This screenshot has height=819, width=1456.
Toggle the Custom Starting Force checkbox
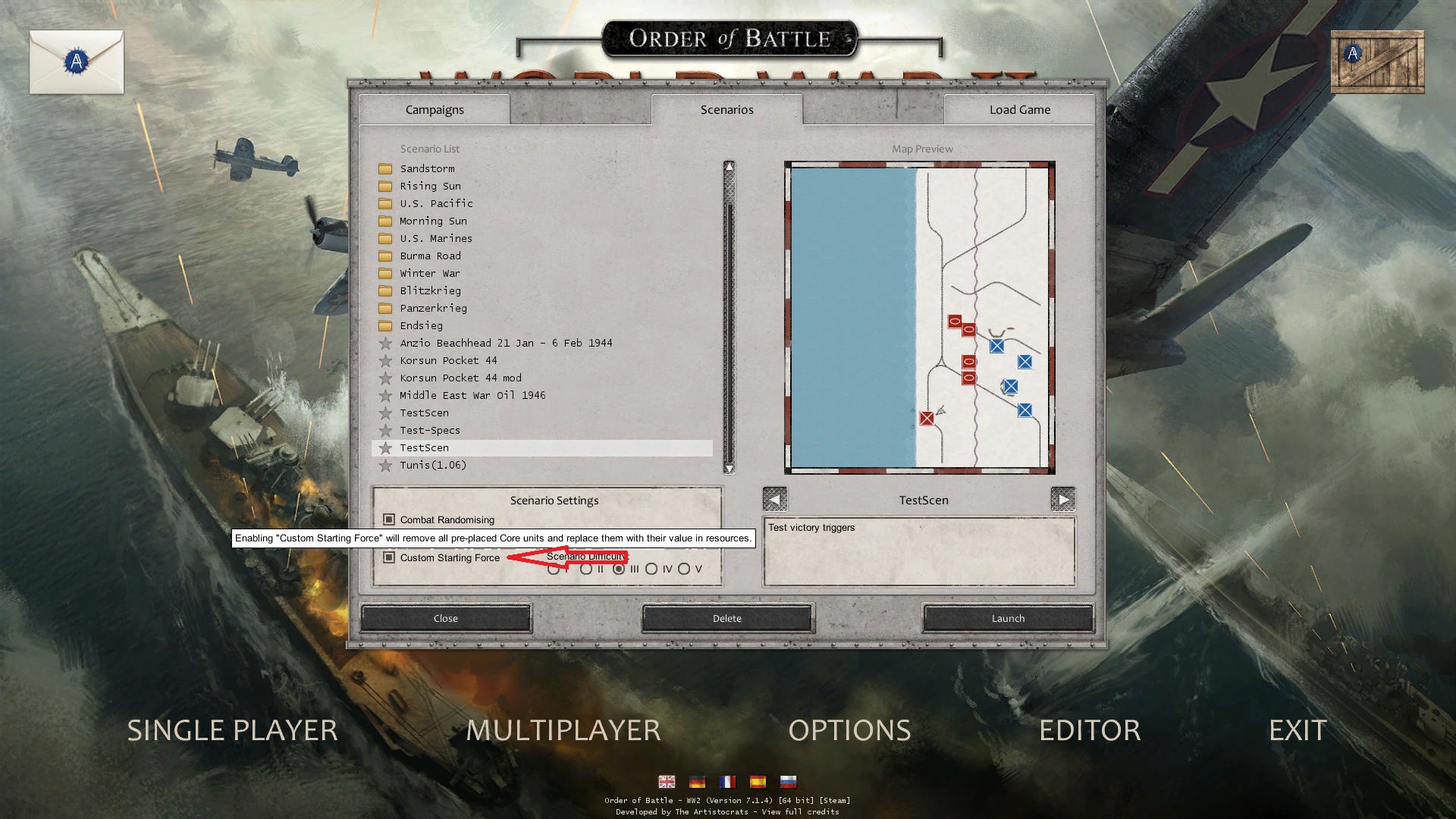(x=389, y=557)
